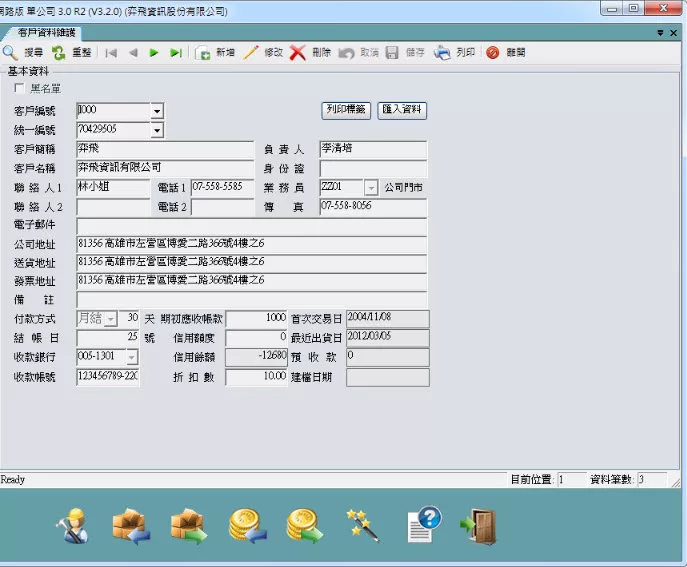
Task: Expand the 統一編號 dropdown
Action: coord(157,130)
